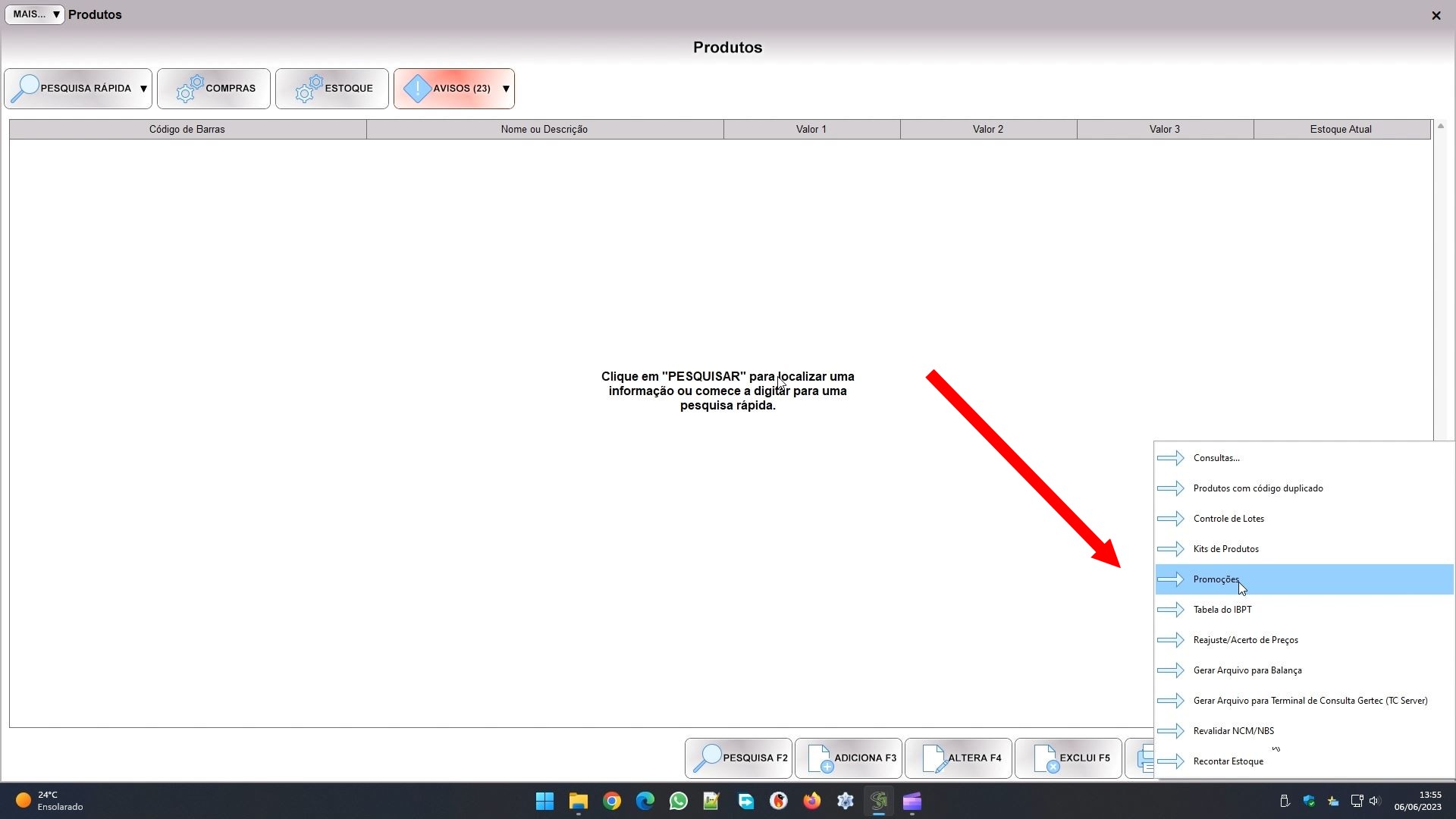Screen dimensions: 1456x819
Task: Select Recontar Estoque from the menu
Action: click(1228, 761)
